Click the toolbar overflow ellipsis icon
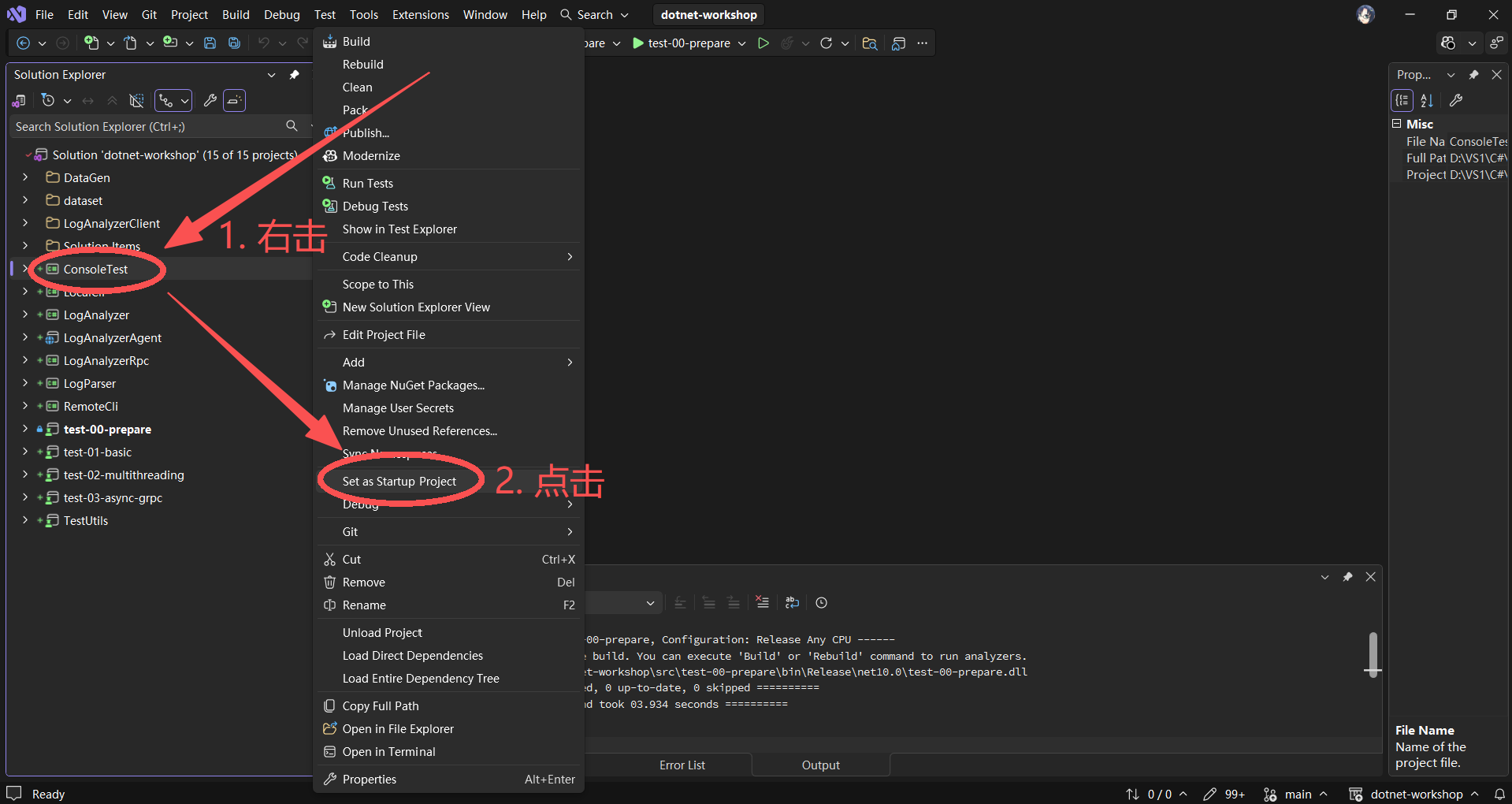Image resolution: width=1512 pixels, height=804 pixels. [923, 43]
